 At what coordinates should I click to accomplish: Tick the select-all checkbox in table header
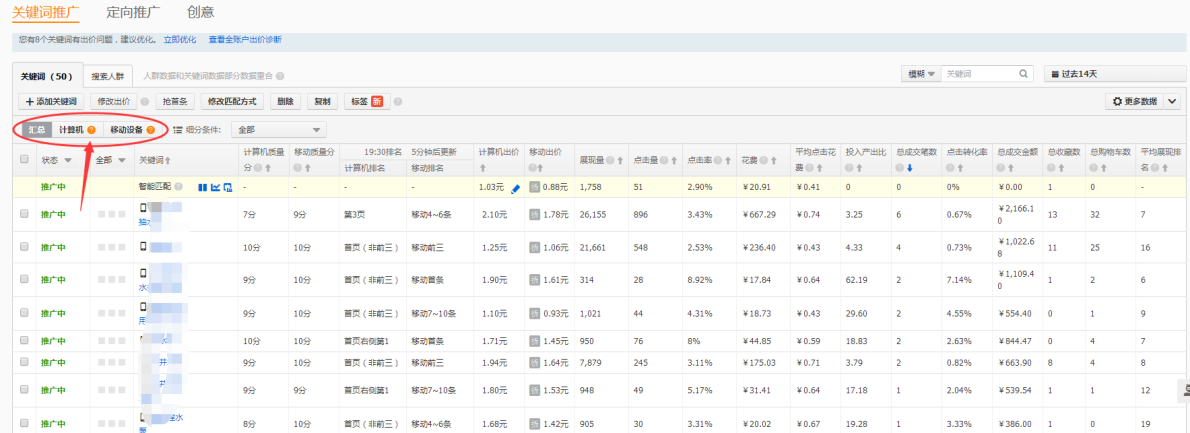pyautogui.click(x=24, y=159)
